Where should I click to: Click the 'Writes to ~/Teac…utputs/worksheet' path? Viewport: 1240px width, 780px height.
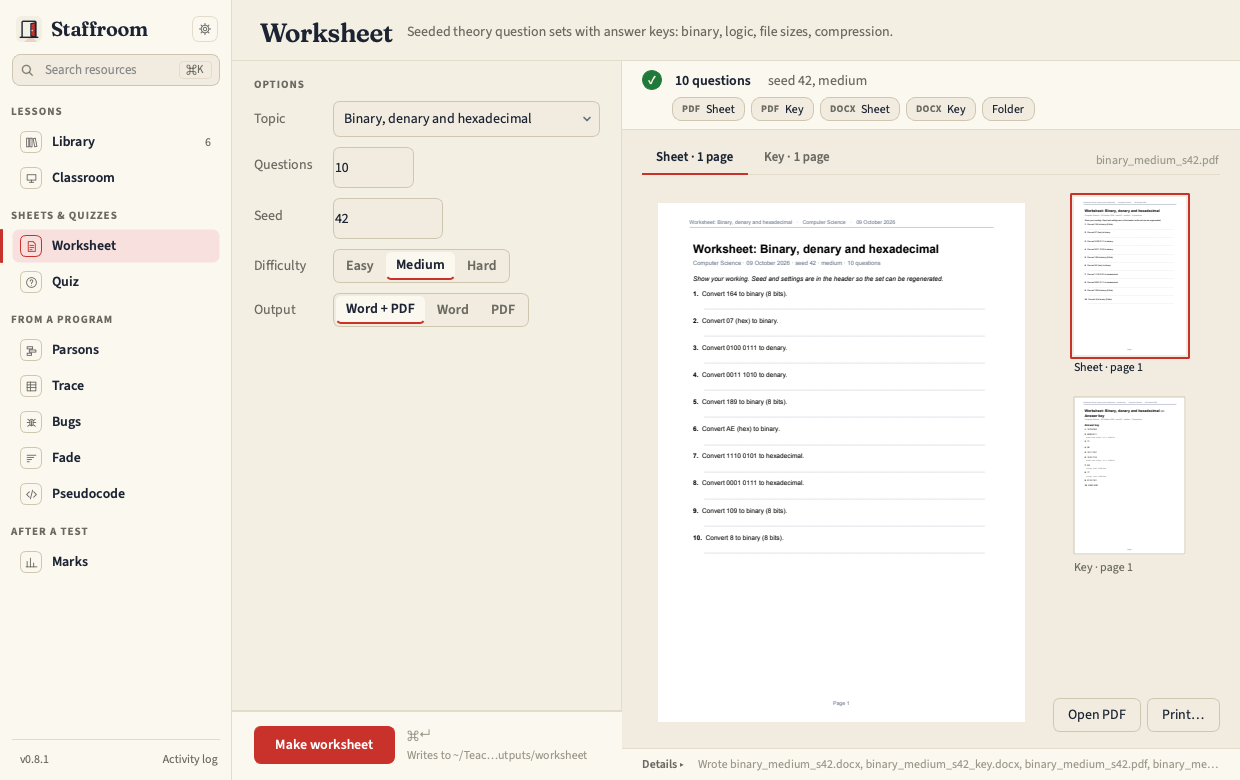pyautogui.click(x=497, y=755)
